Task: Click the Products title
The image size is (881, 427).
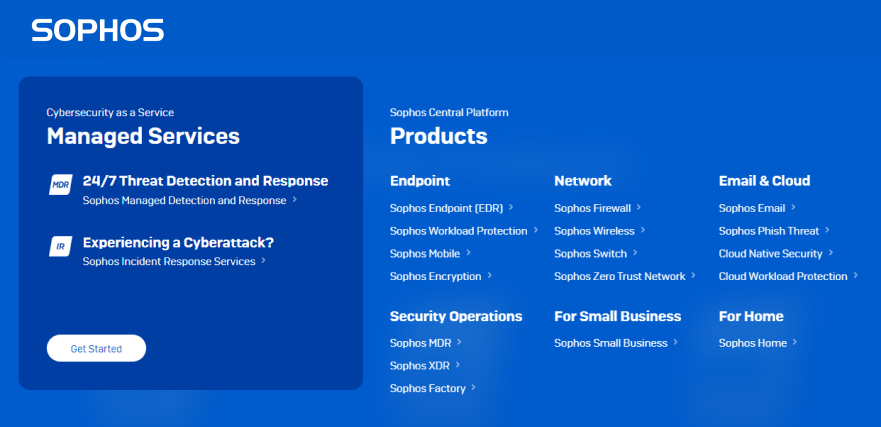Action: coord(439,136)
